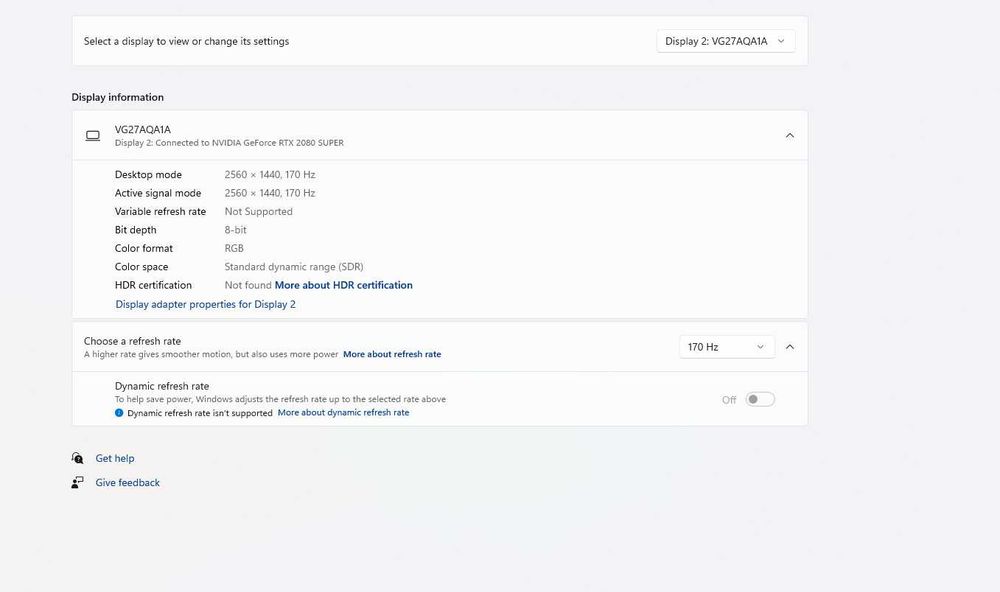Image resolution: width=1000 pixels, height=592 pixels.
Task: Open More about HDR certification link
Action: 343,285
